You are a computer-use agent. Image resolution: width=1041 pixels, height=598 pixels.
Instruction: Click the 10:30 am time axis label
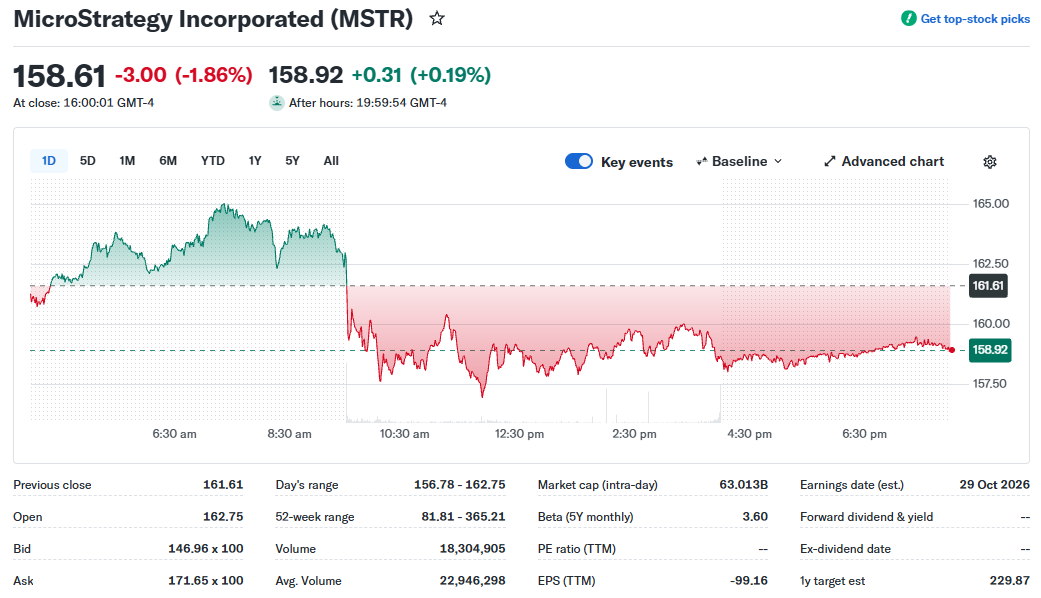[404, 433]
